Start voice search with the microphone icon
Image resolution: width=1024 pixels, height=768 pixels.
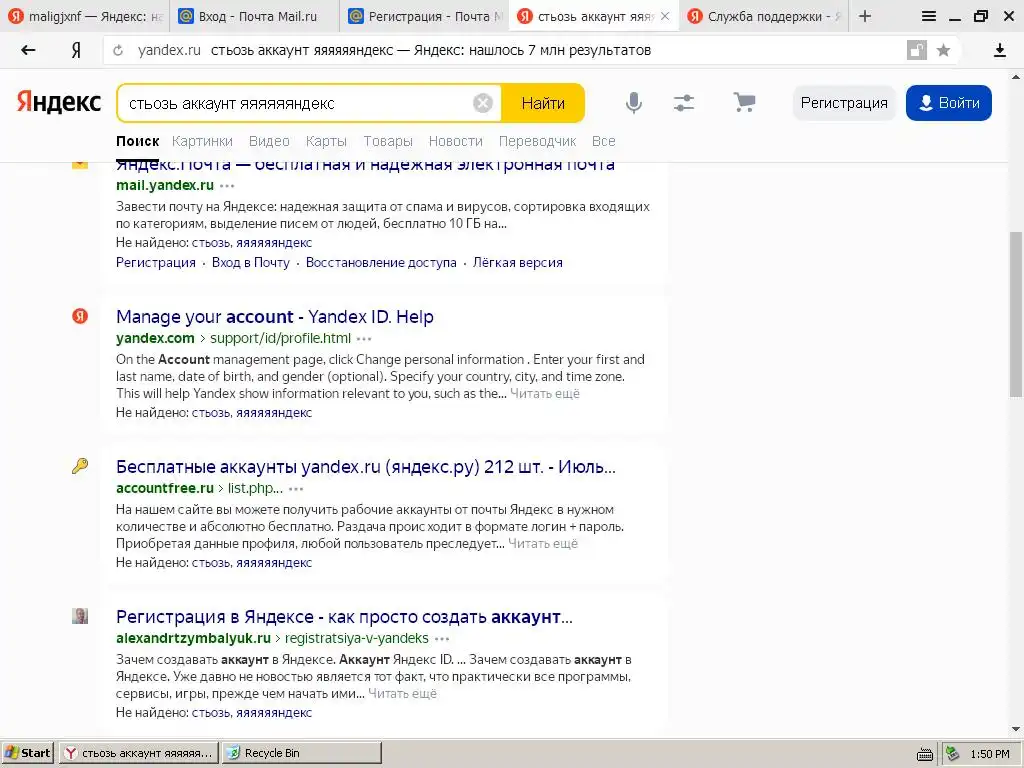[633, 103]
